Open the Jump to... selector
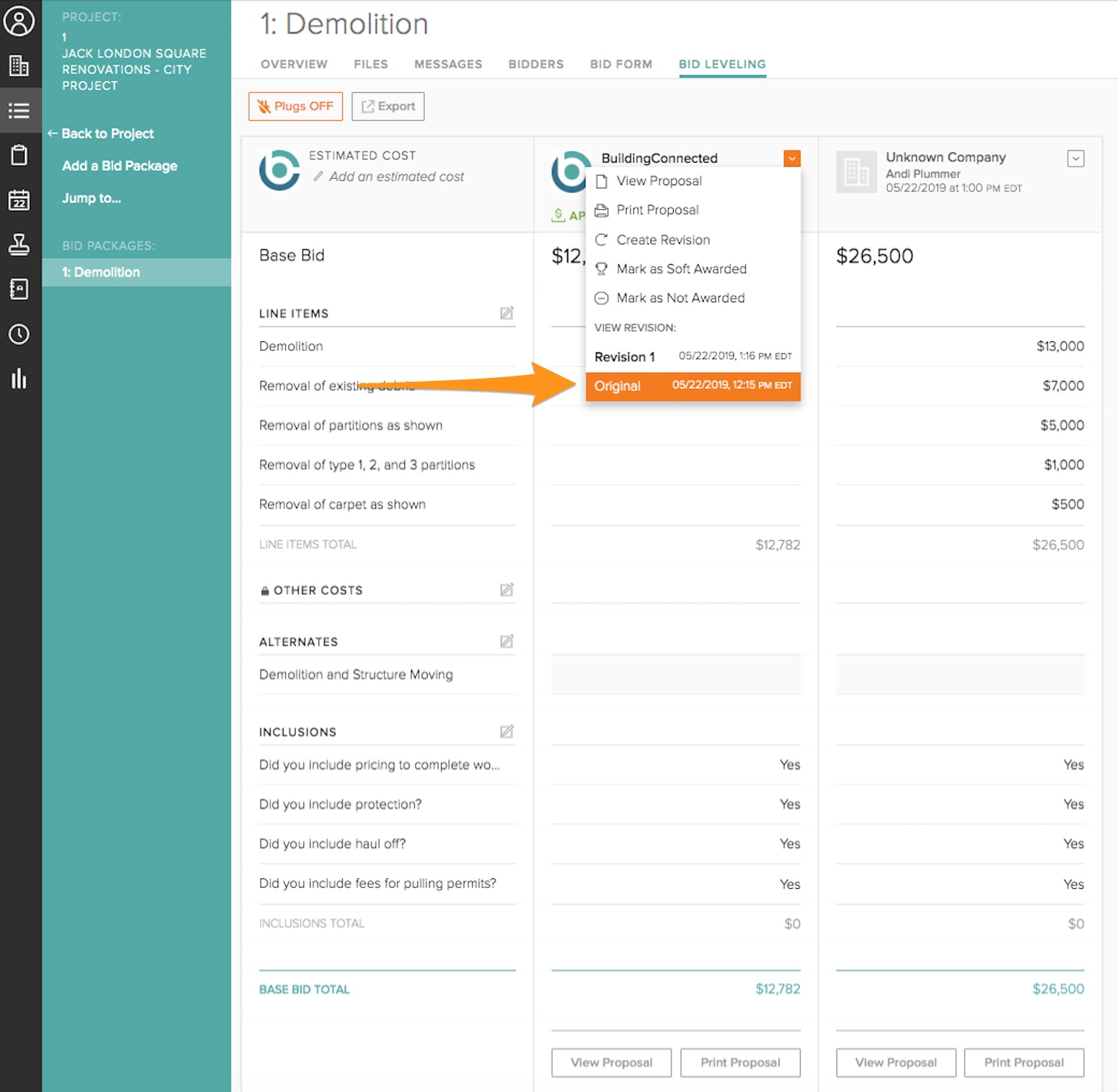 (92, 198)
